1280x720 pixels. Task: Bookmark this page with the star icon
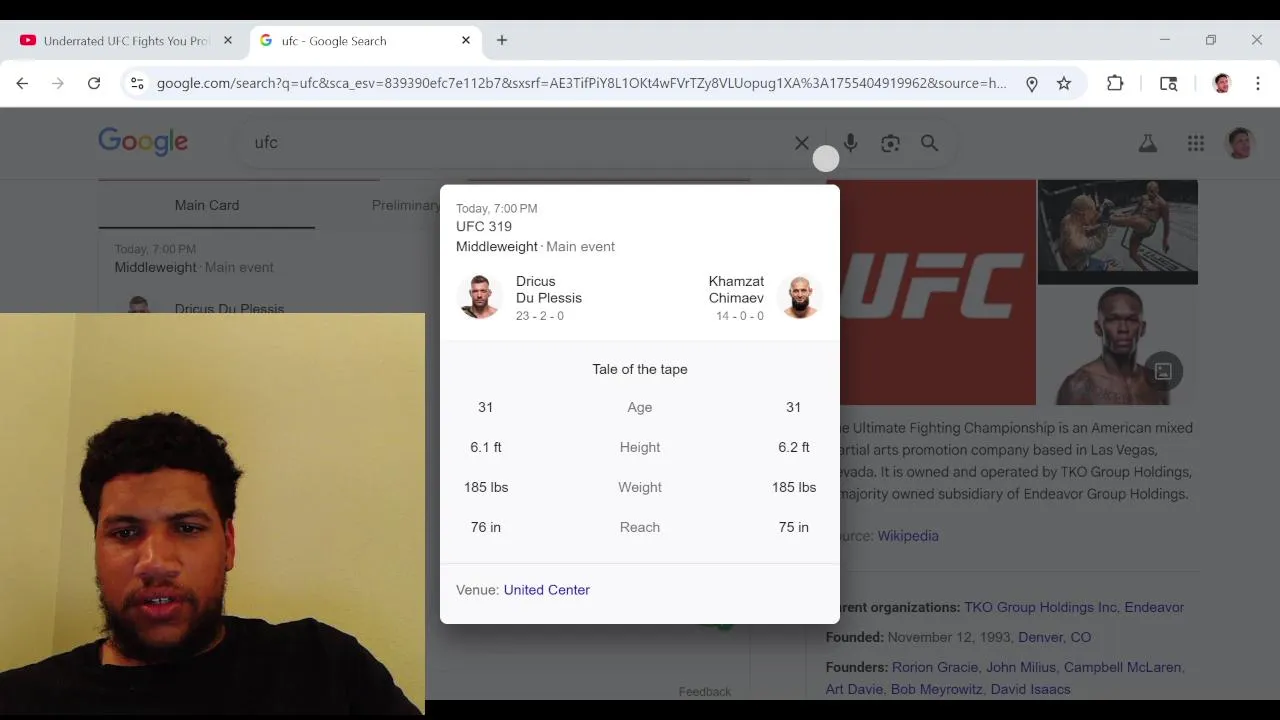pyautogui.click(x=1064, y=84)
